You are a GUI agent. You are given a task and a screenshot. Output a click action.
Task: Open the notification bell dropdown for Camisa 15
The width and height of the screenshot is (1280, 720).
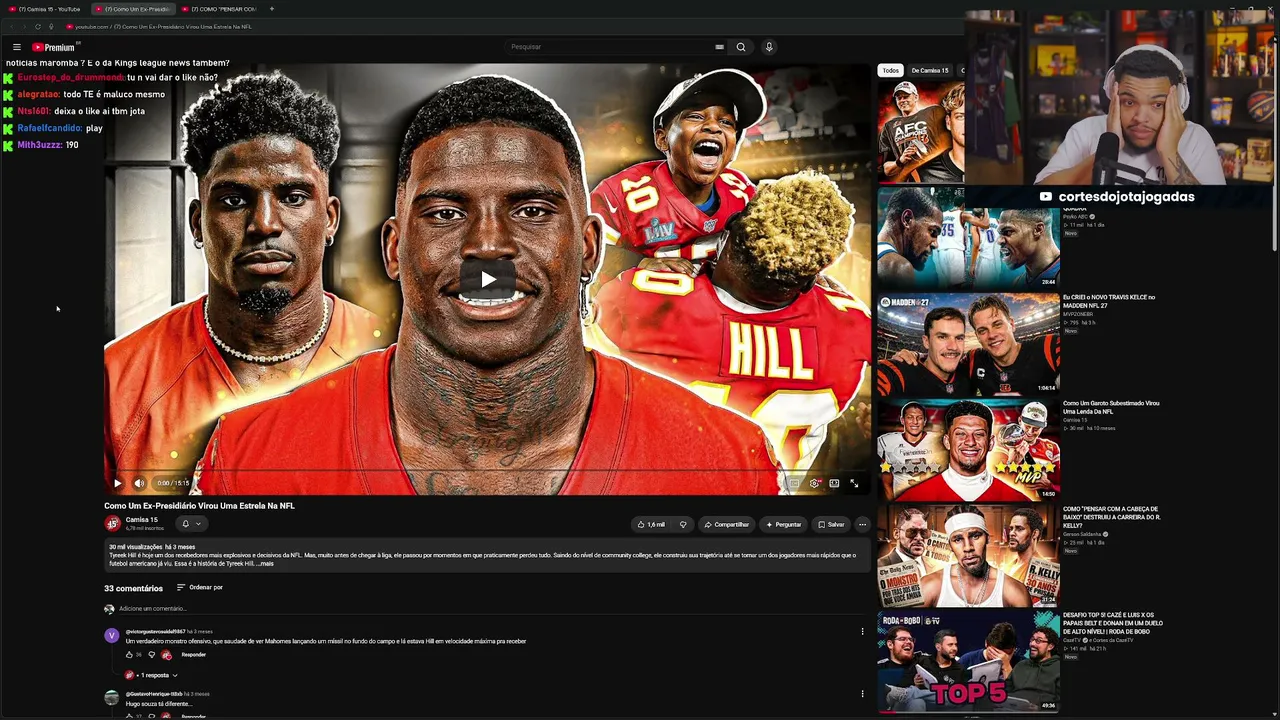click(190, 524)
